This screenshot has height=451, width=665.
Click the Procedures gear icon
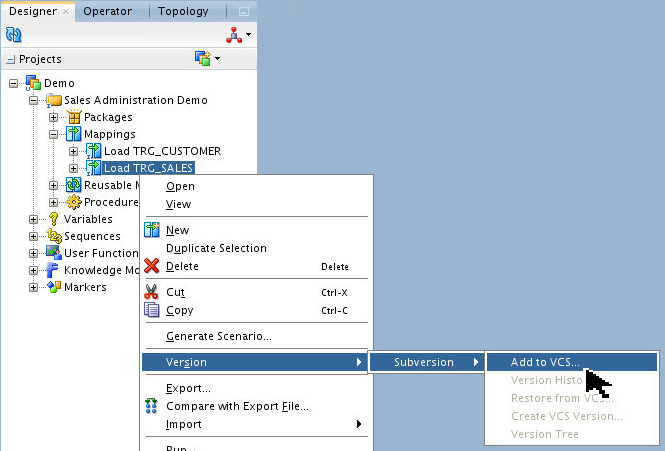74,202
